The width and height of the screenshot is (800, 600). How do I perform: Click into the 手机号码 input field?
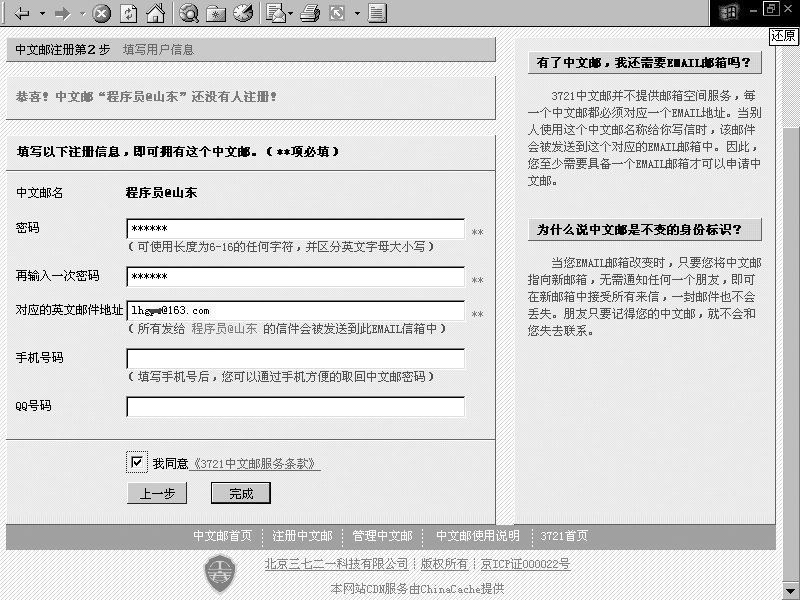295,358
